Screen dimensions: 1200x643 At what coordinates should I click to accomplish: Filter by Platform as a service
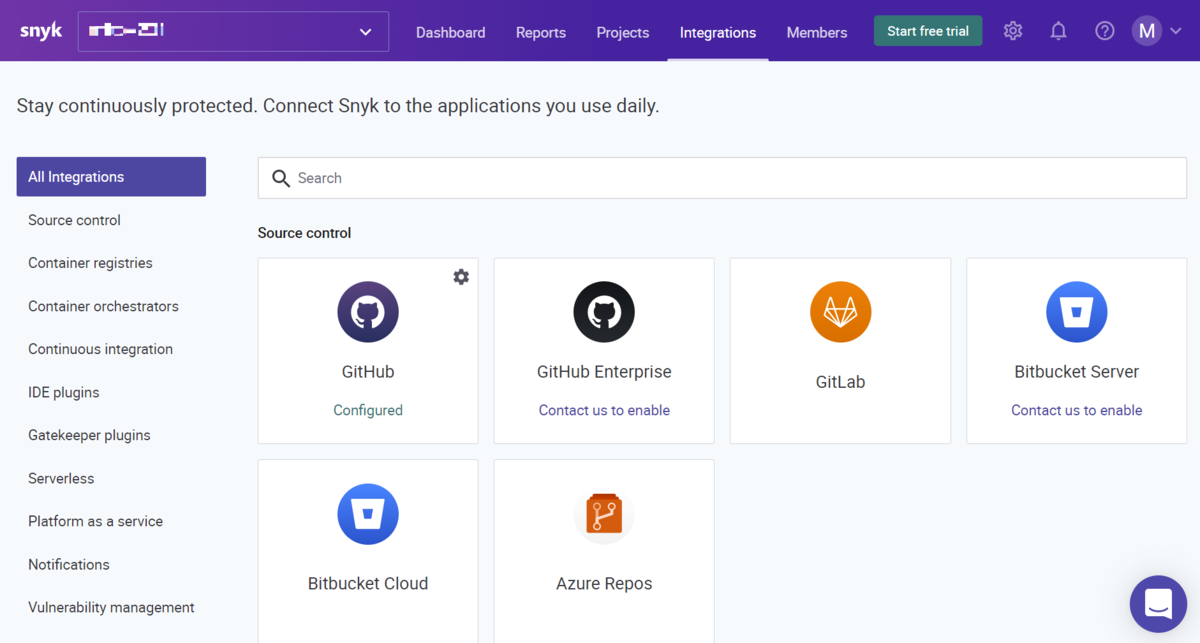[95, 521]
